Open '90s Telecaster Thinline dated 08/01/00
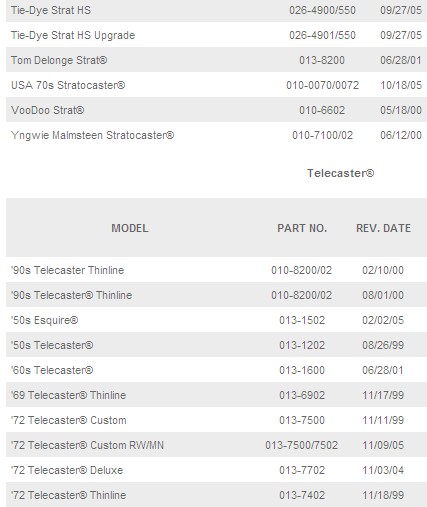 [x=71, y=295]
